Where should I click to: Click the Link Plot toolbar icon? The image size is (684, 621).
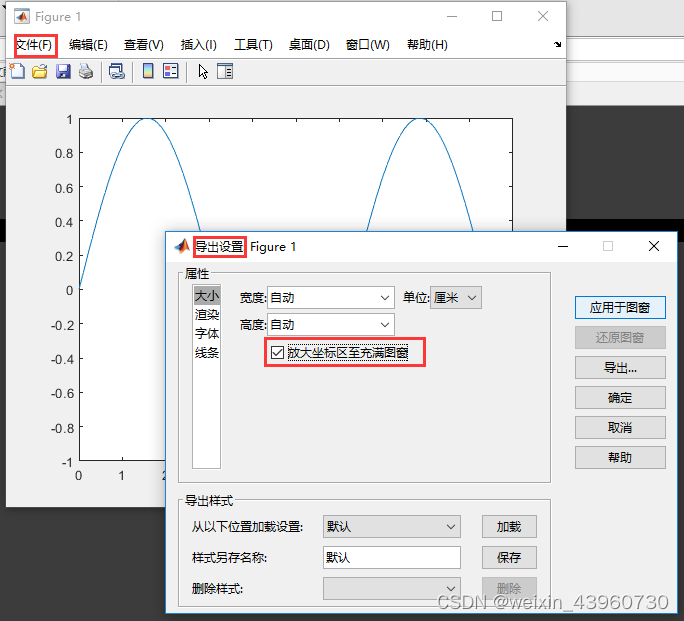click(117, 71)
